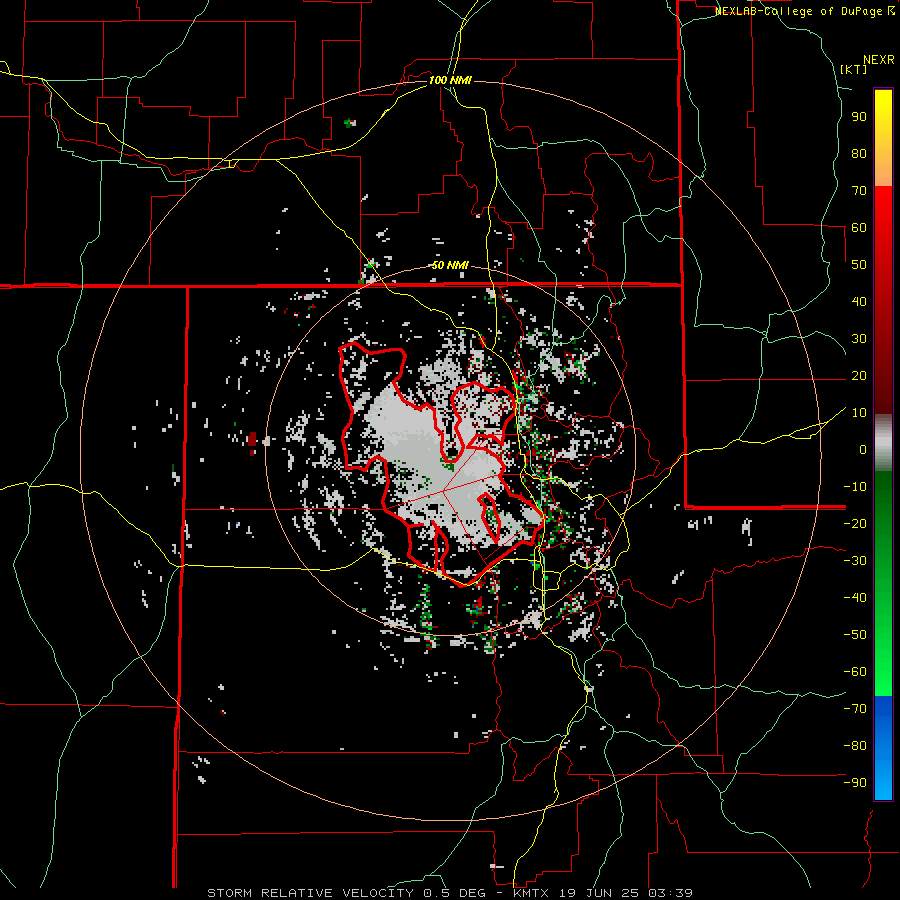
Task: Select the 50 value on the velocity scale
Action: click(x=859, y=265)
